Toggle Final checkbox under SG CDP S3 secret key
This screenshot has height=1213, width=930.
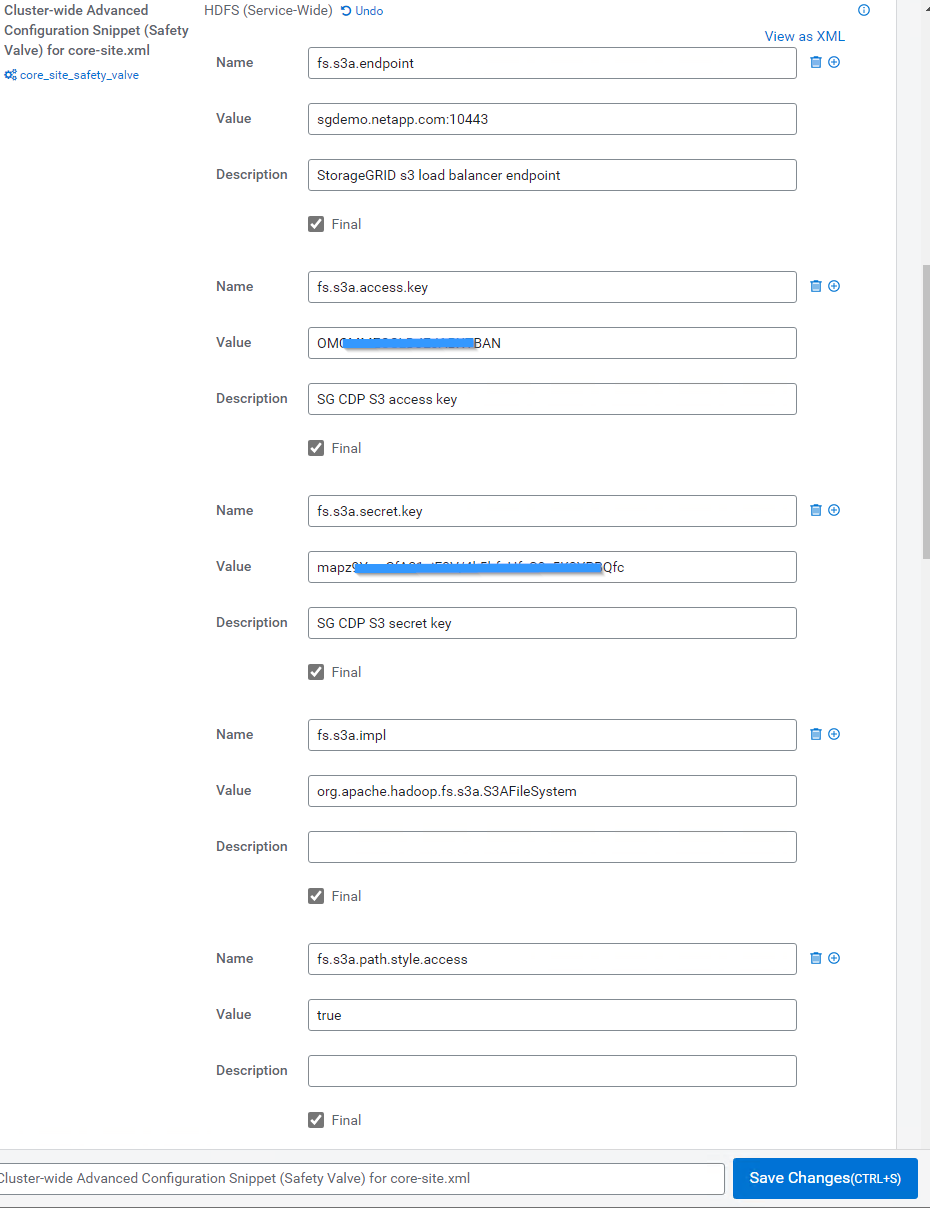316,672
